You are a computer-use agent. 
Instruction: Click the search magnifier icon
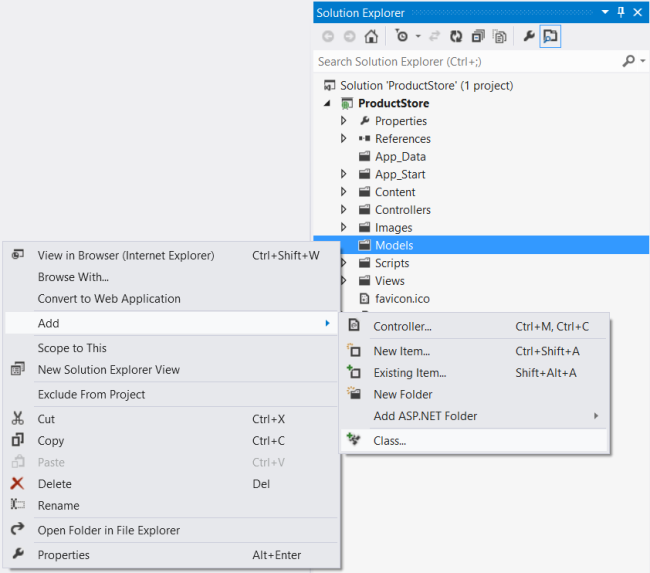click(x=628, y=61)
